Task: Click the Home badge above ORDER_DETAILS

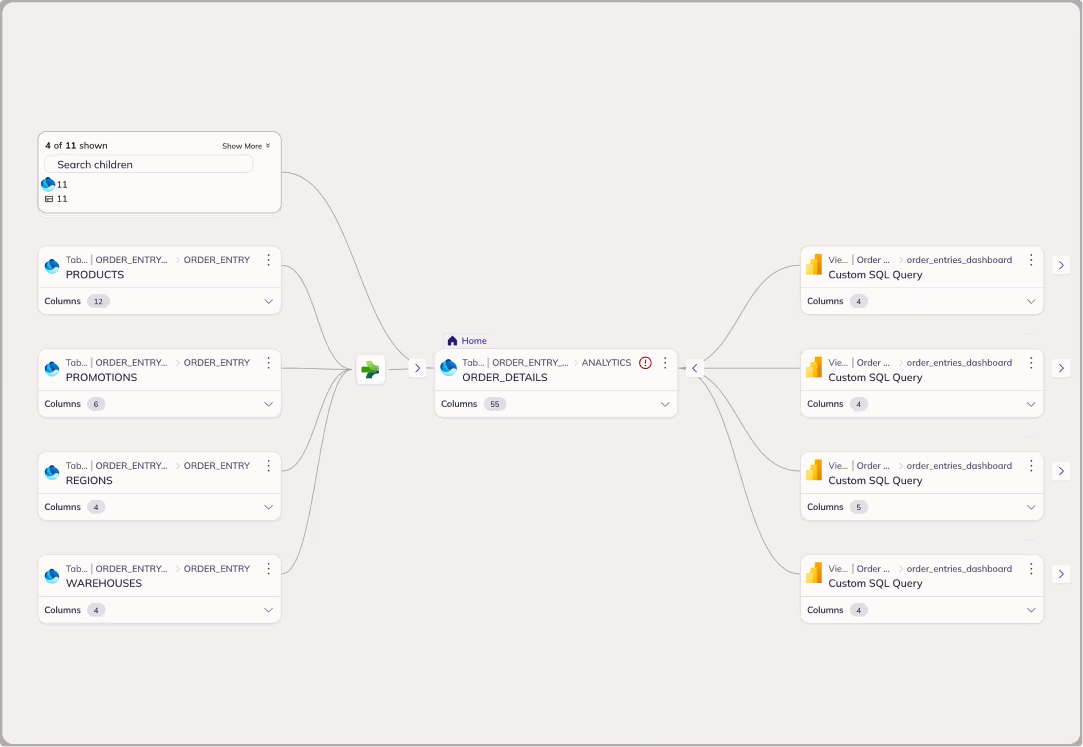Action: click(466, 341)
